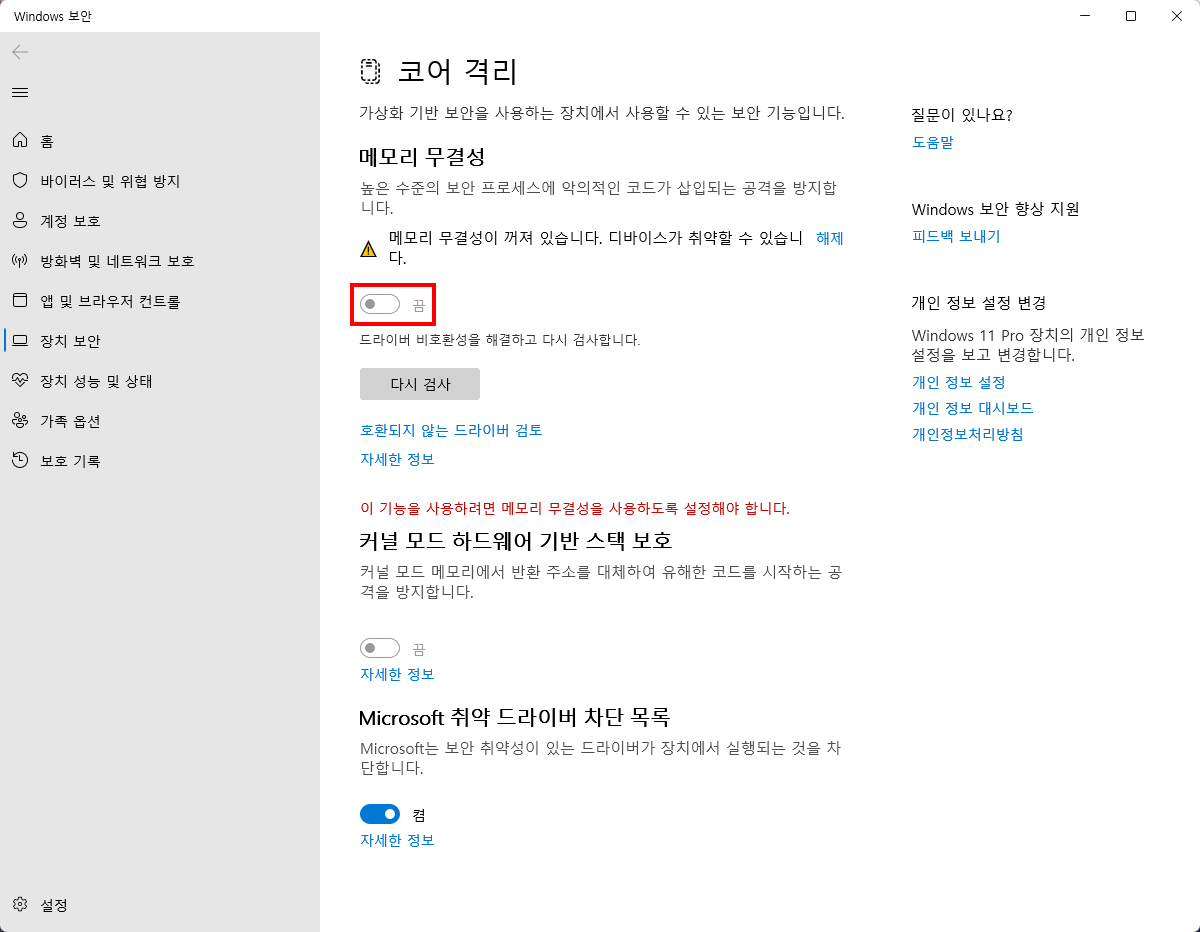Click 드라이버 비호환성을 해결하고 다시 검사합니다 text
The image size is (1200, 932).
[x=500, y=340]
